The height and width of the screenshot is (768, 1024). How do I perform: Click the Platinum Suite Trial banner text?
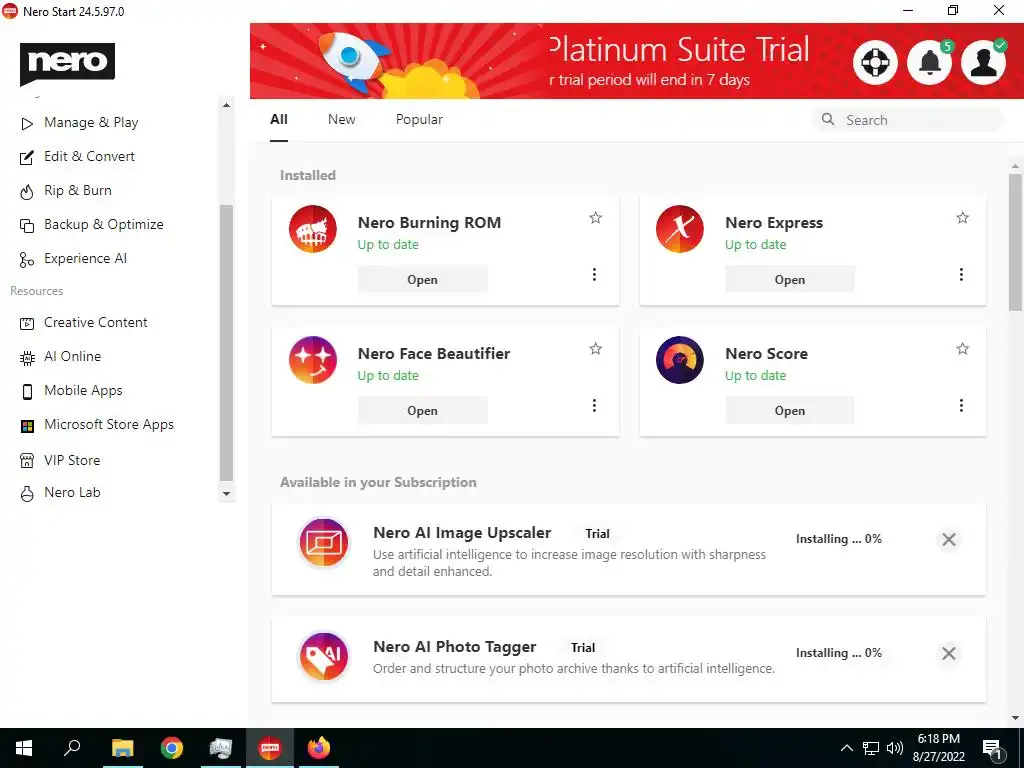[x=679, y=50]
